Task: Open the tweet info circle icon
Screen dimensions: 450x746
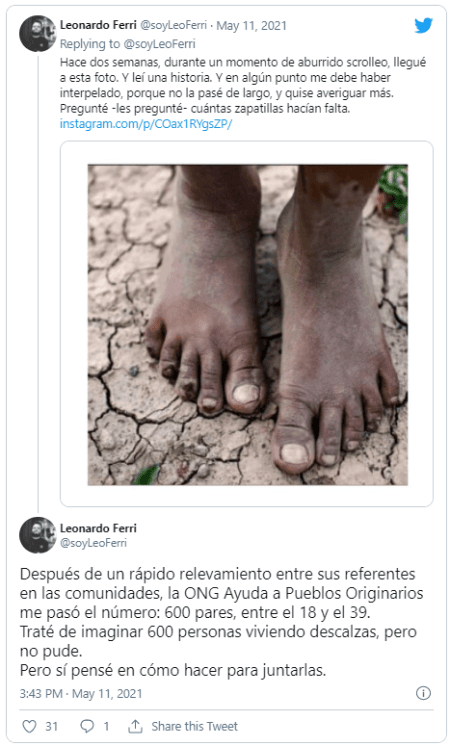Action: [x=423, y=693]
